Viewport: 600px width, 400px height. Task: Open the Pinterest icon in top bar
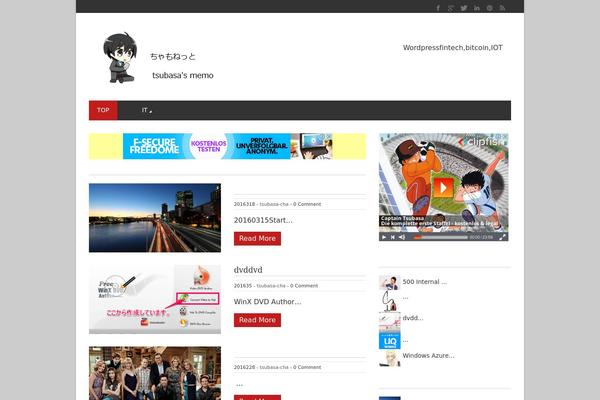click(489, 8)
